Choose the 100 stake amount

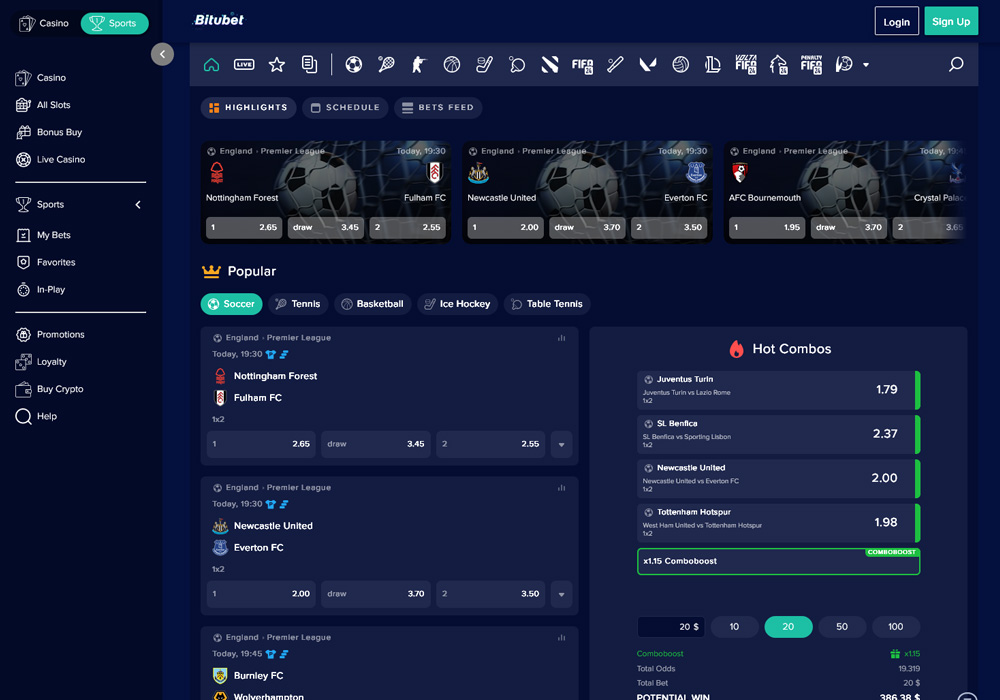(x=895, y=627)
